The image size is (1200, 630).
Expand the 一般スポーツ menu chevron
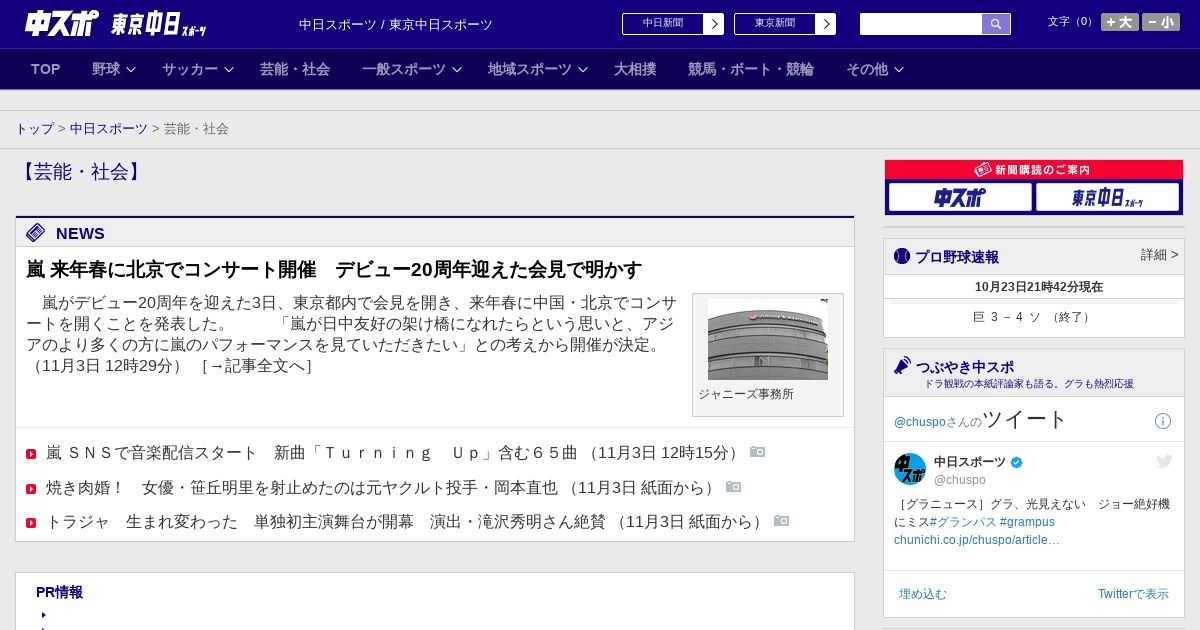pos(457,70)
